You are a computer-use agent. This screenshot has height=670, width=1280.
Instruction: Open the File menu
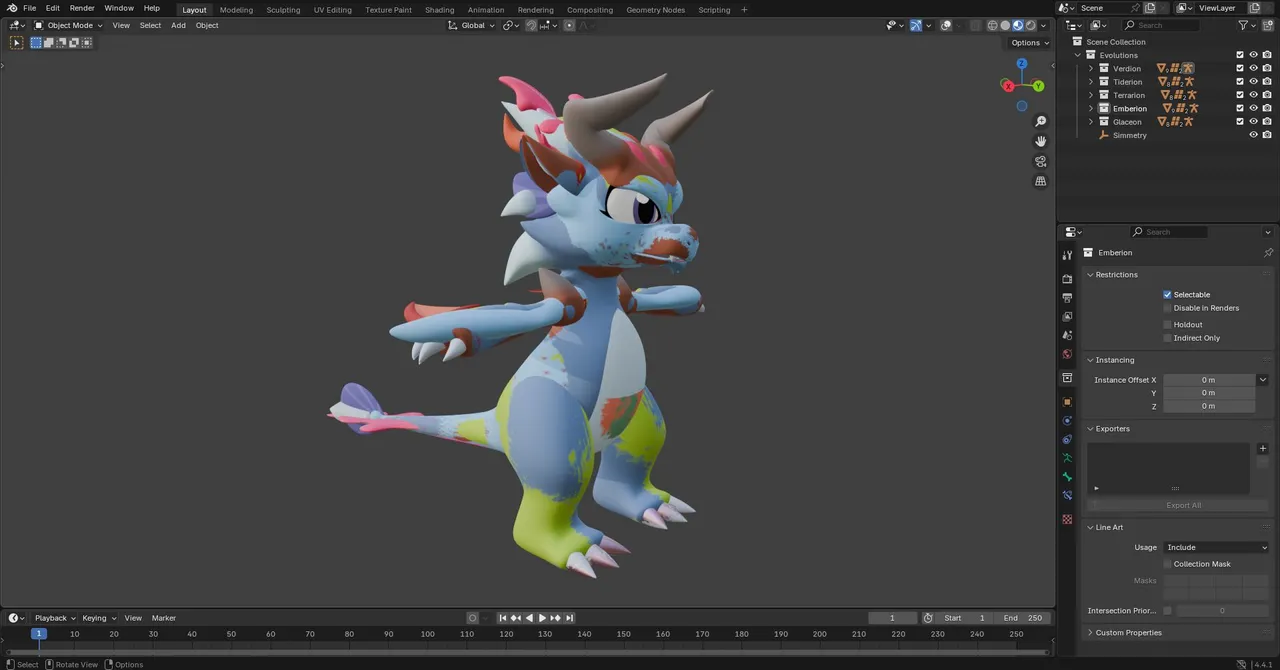coord(29,8)
